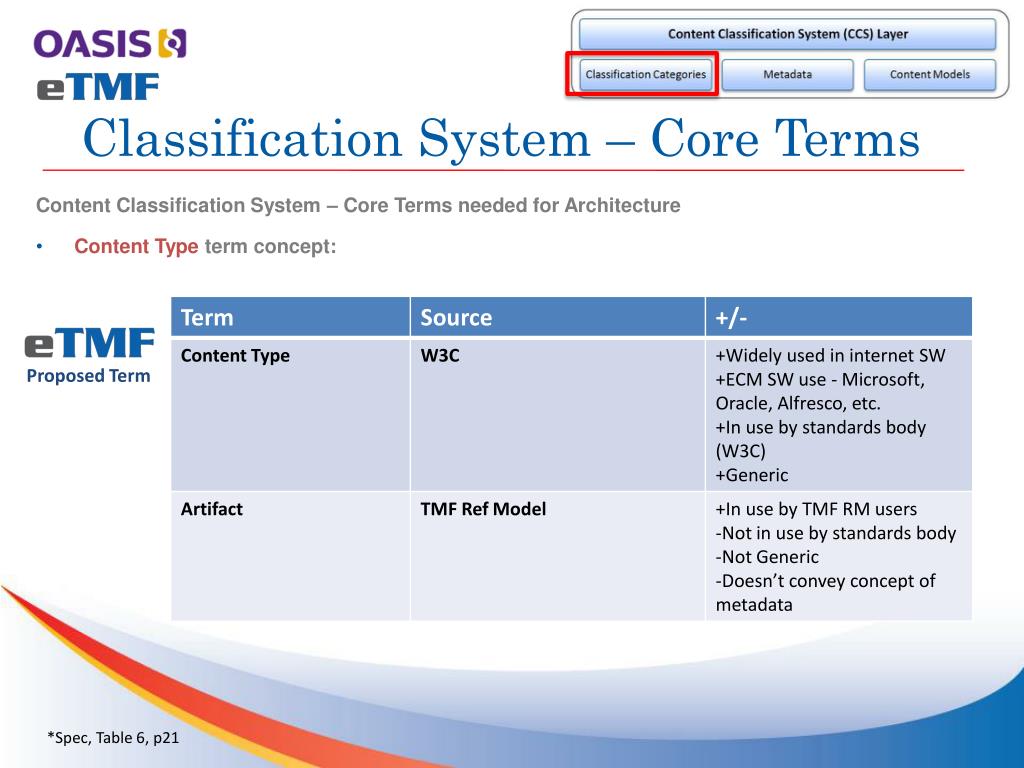This screenshot has height=768, width=1024.
Task: Click the -Not Generic line
Action: tap(767, 557)
